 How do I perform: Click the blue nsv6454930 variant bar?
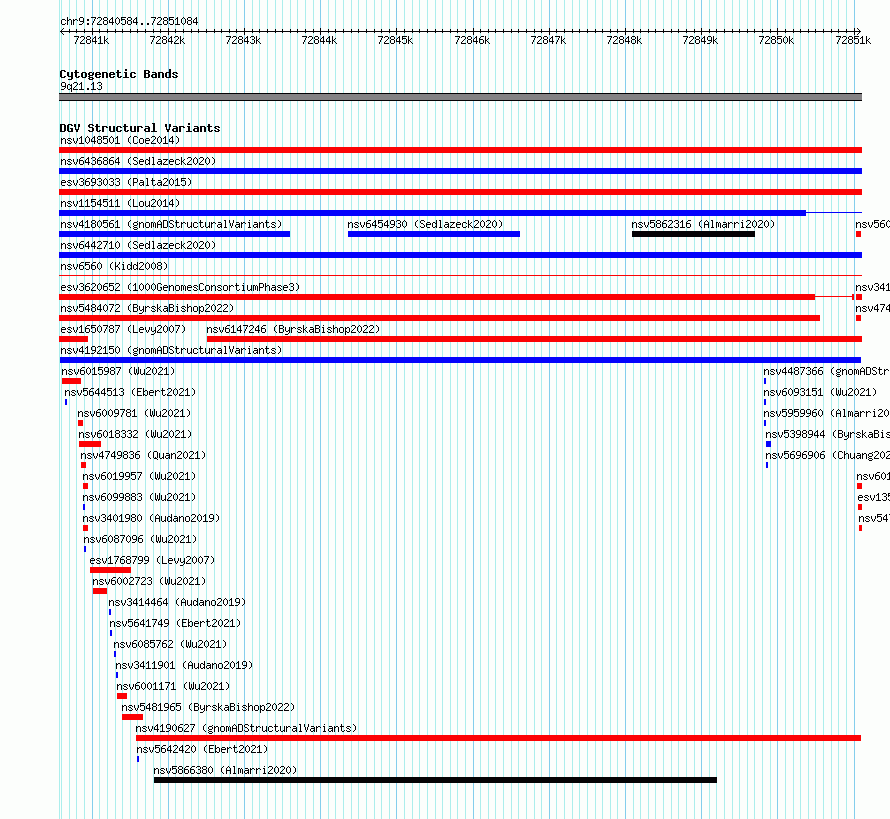coord(434,234)
